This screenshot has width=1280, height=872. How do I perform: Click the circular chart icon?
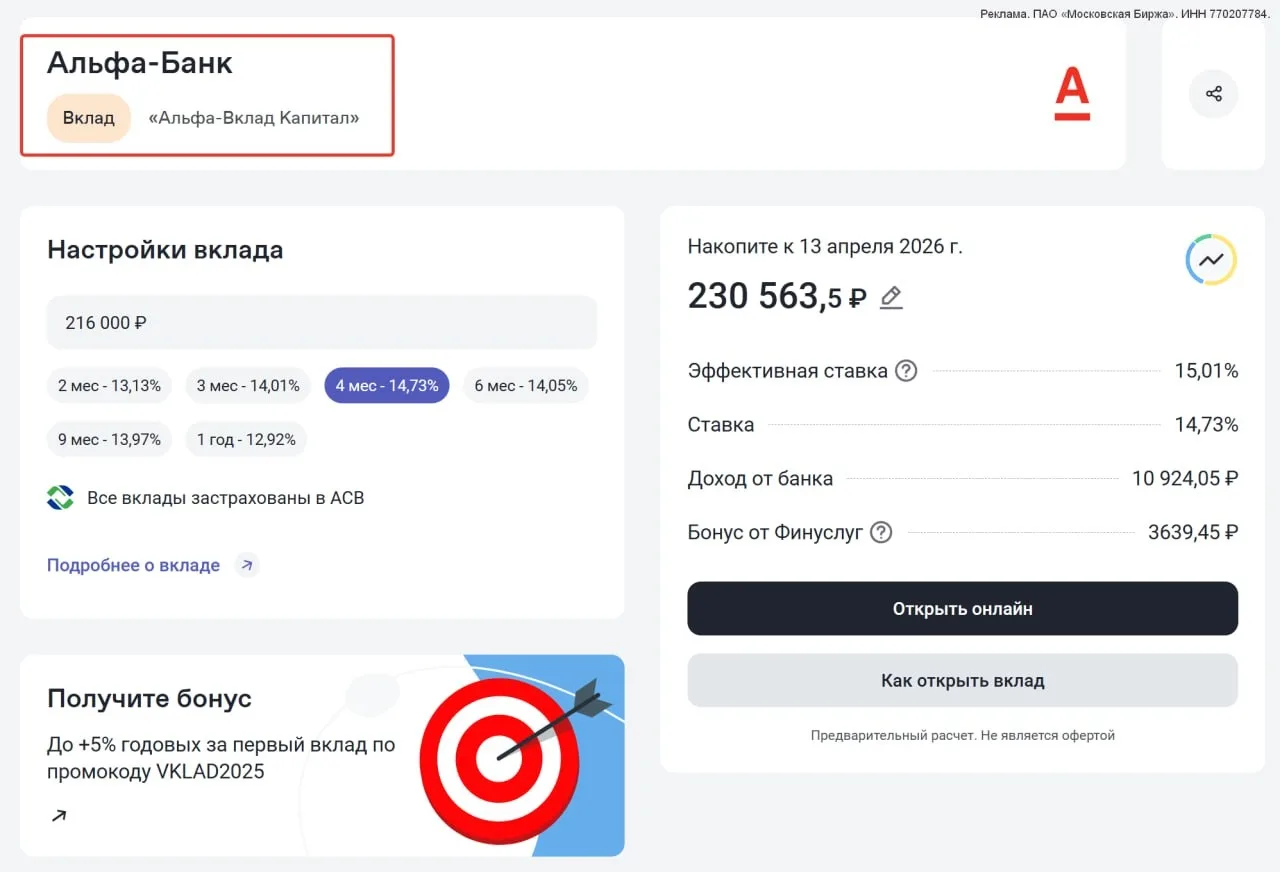(x=1211, y=260)
